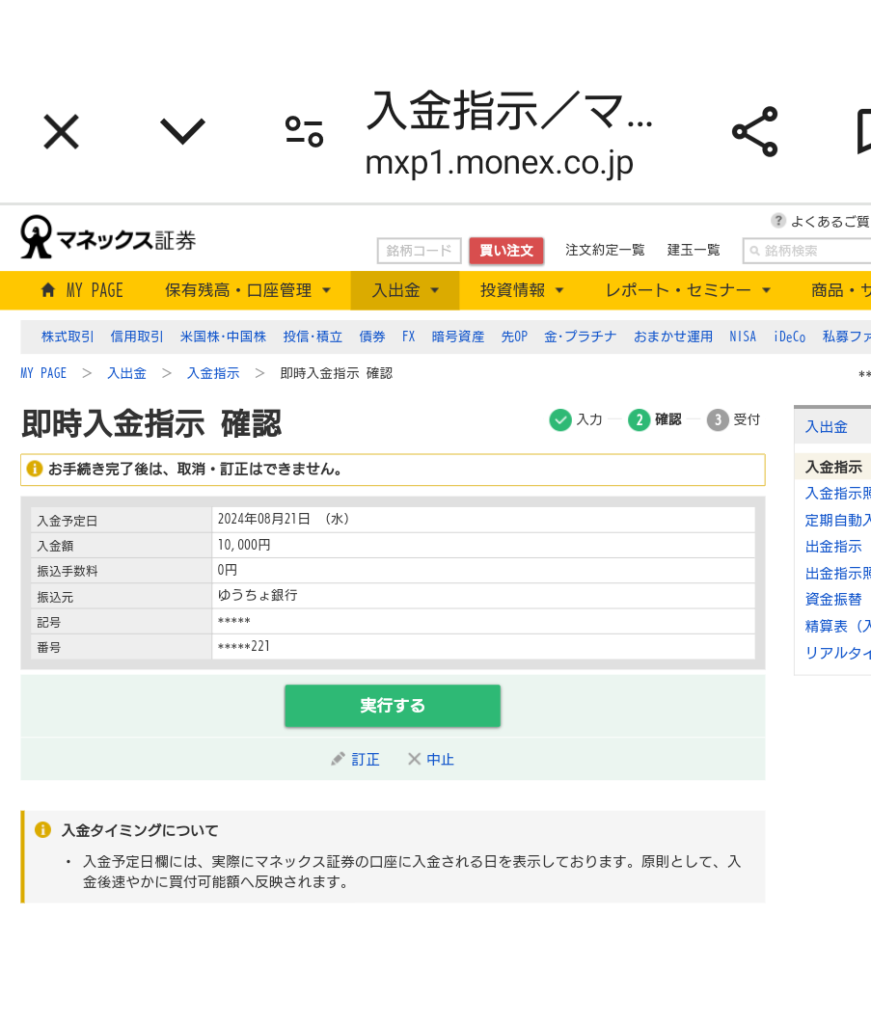Click the help question mark icon
871x1024 pixels.
[x=778, y=221]
